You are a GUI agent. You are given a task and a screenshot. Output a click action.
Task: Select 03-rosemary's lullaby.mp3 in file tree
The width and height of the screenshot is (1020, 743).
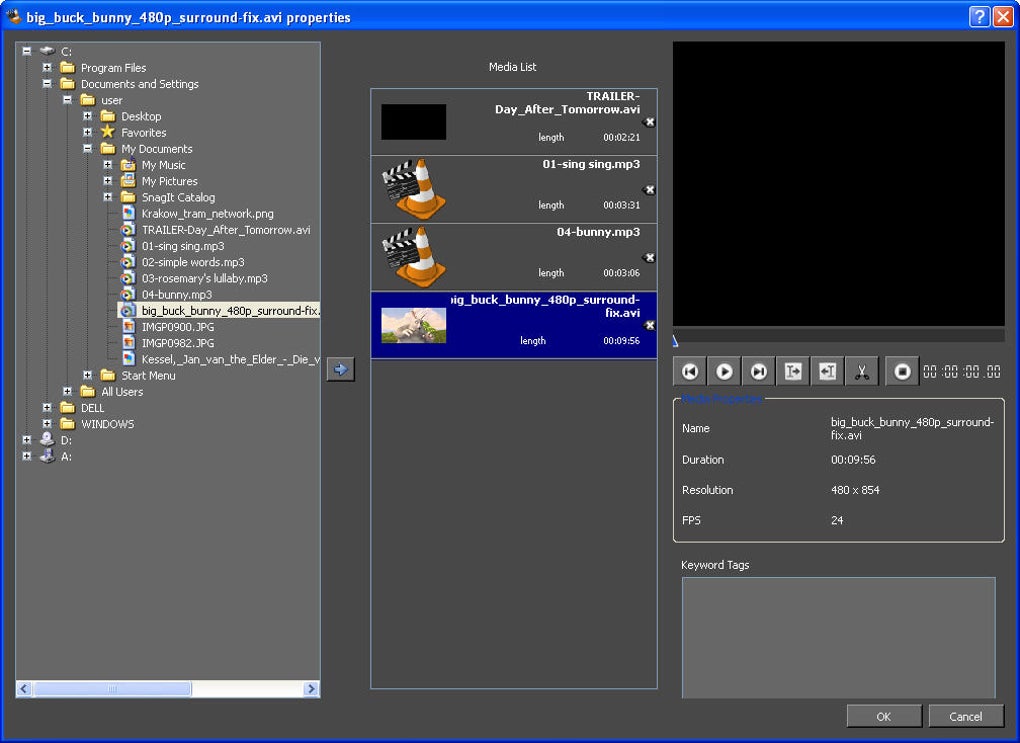click(x=204, y=278)
